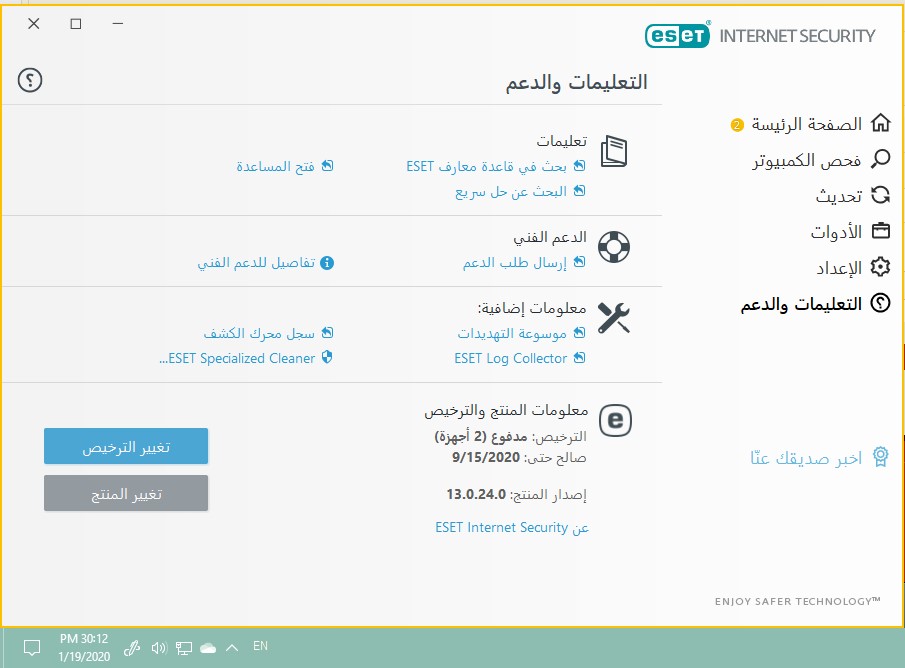Open الإعداد section in sidebar
The width and height of the screenshot is (905, 668).
tap(839, 268)
